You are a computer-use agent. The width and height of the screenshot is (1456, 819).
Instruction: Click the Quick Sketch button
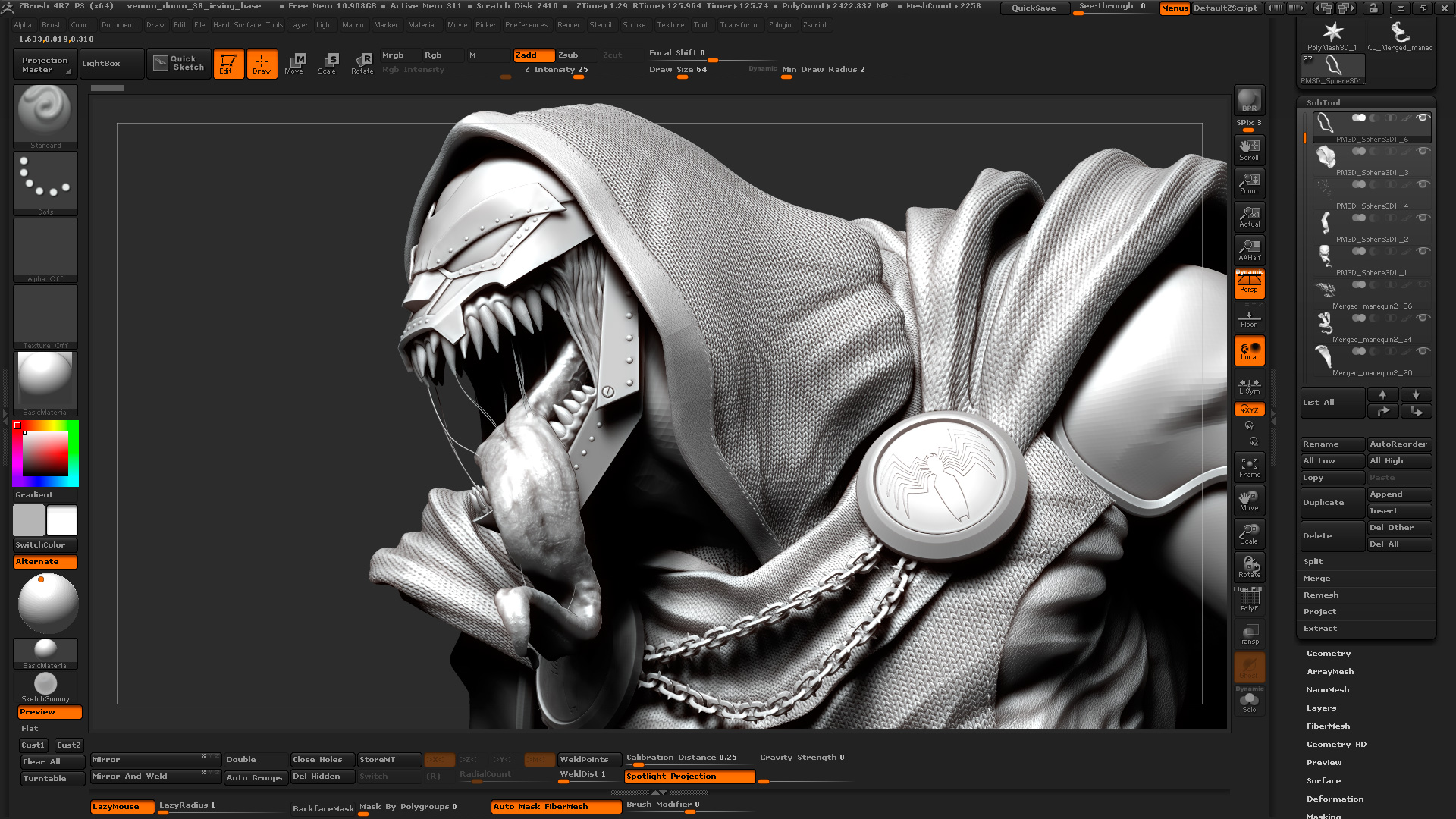point(179,64)
